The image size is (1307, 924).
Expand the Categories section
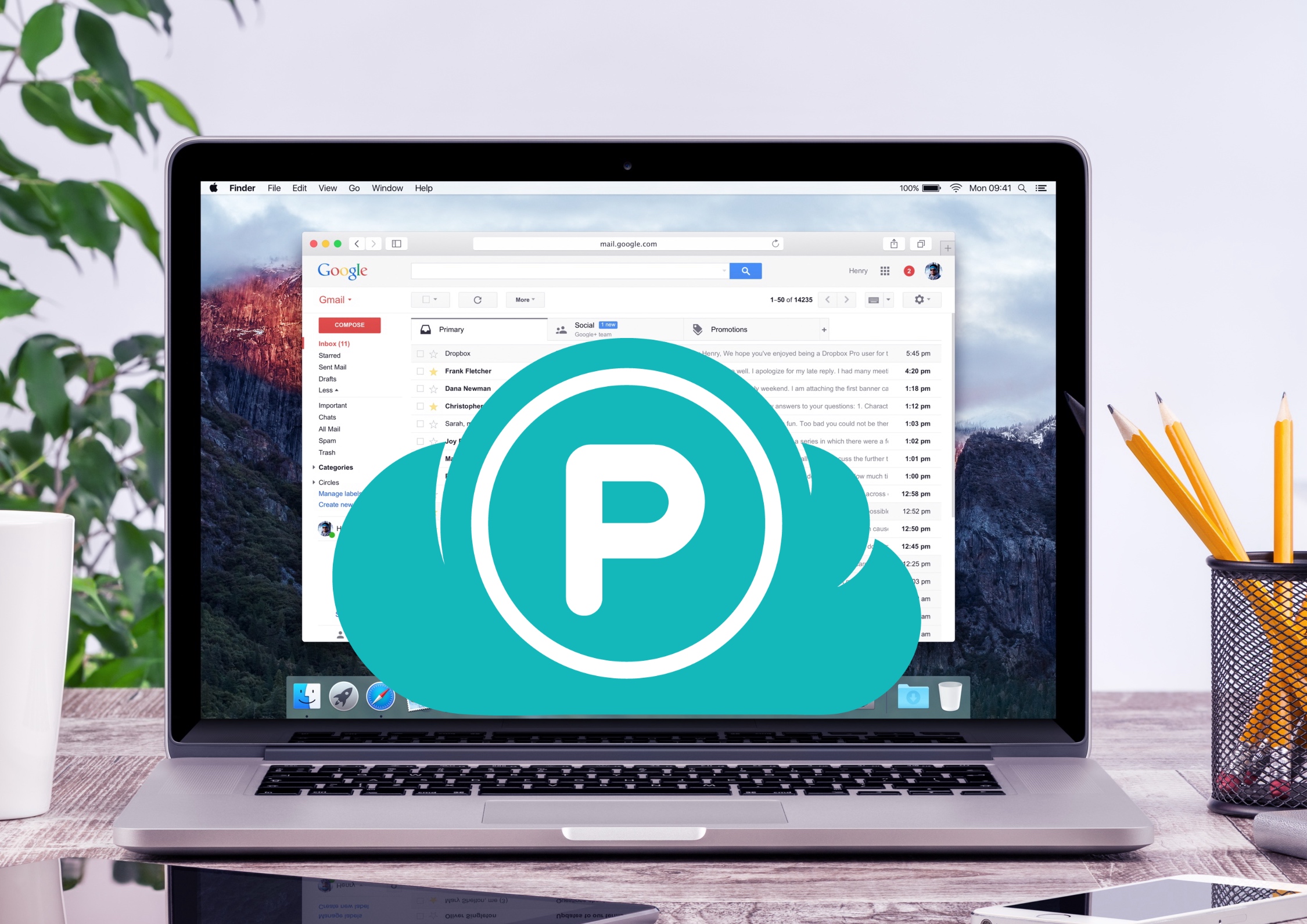(x=317, y=467)
